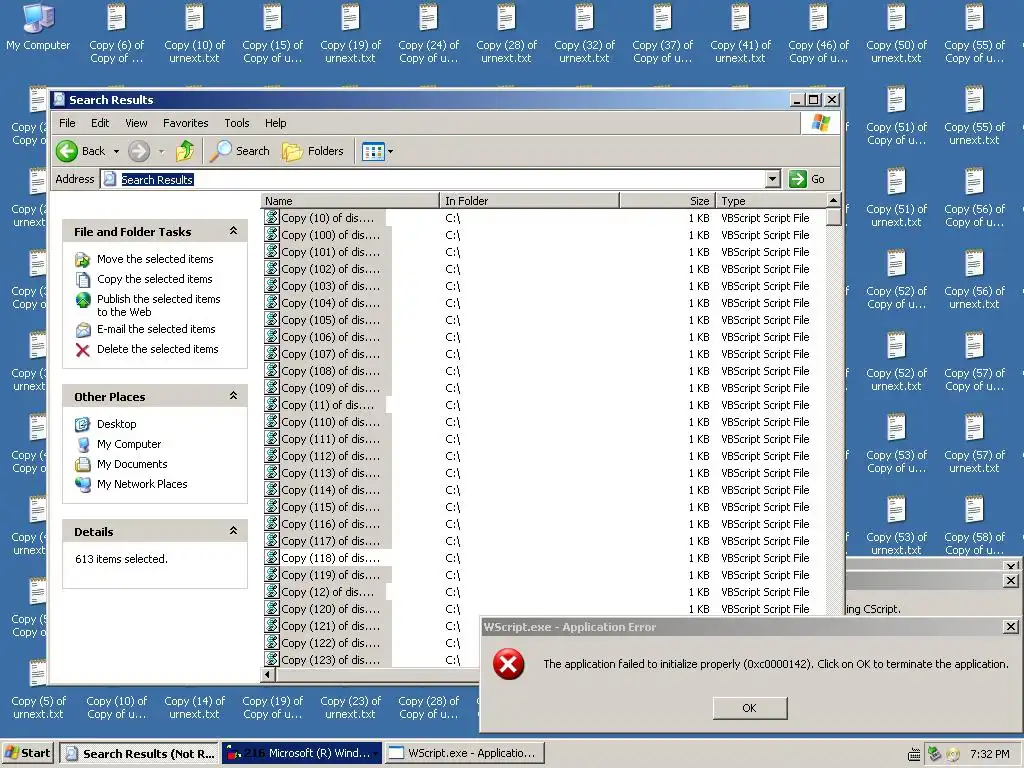
Task: Select the Copy (123) of dis... file
Action: click(330, 660)
